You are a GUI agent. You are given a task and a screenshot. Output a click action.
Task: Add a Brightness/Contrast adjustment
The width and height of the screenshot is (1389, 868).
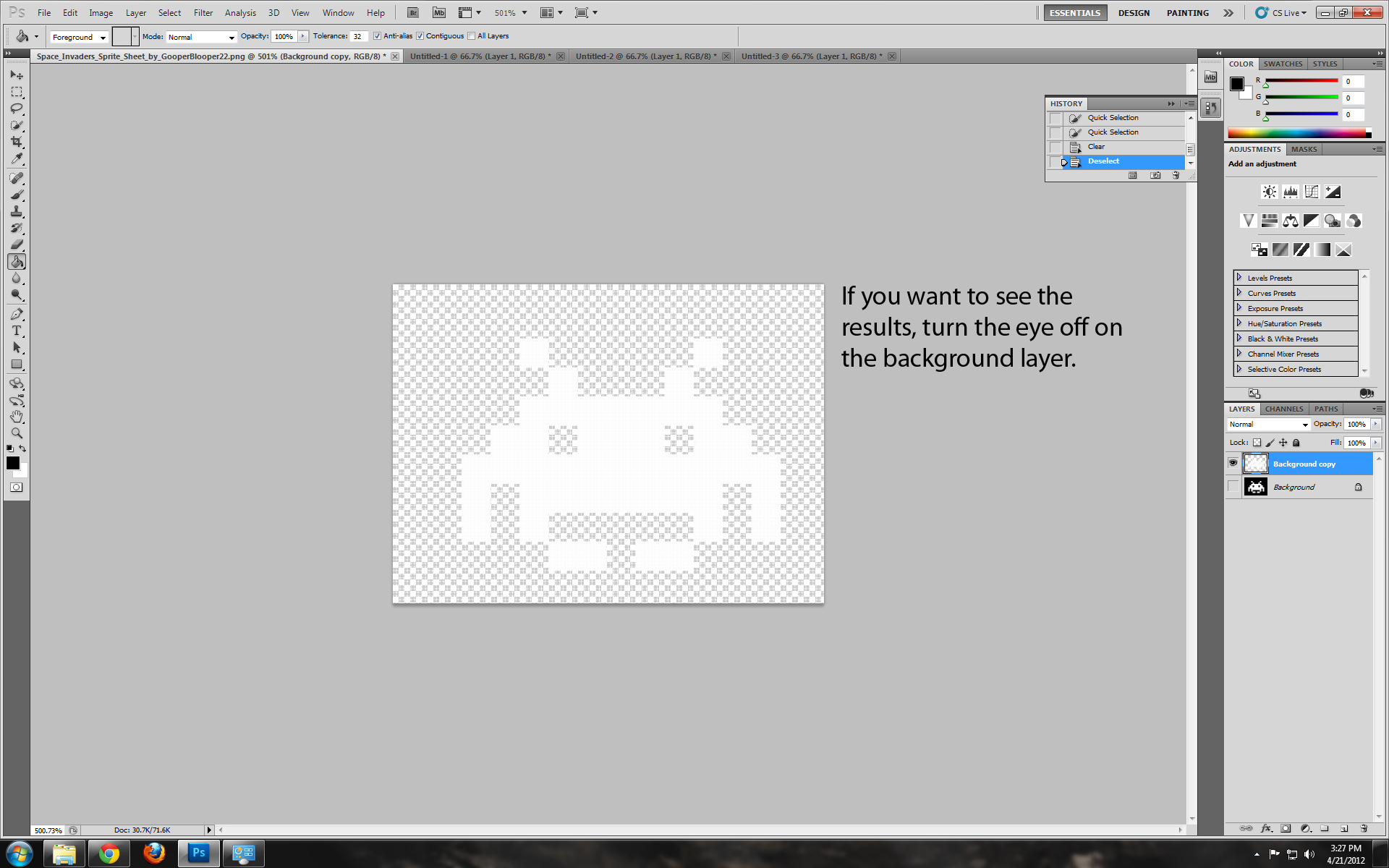tap(1269, 192)
